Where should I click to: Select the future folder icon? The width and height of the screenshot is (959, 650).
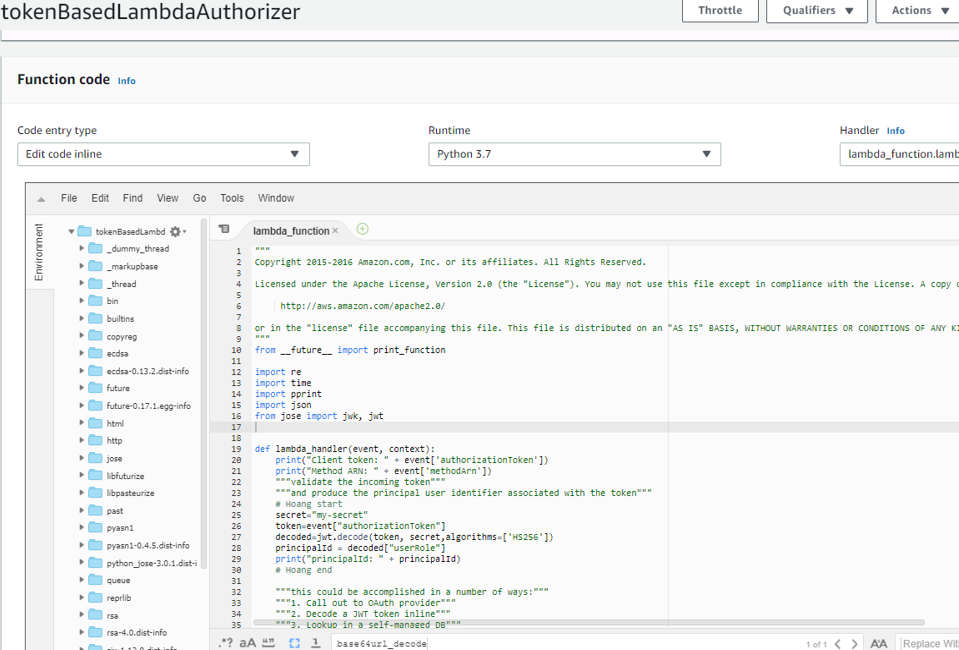[95, 388]
